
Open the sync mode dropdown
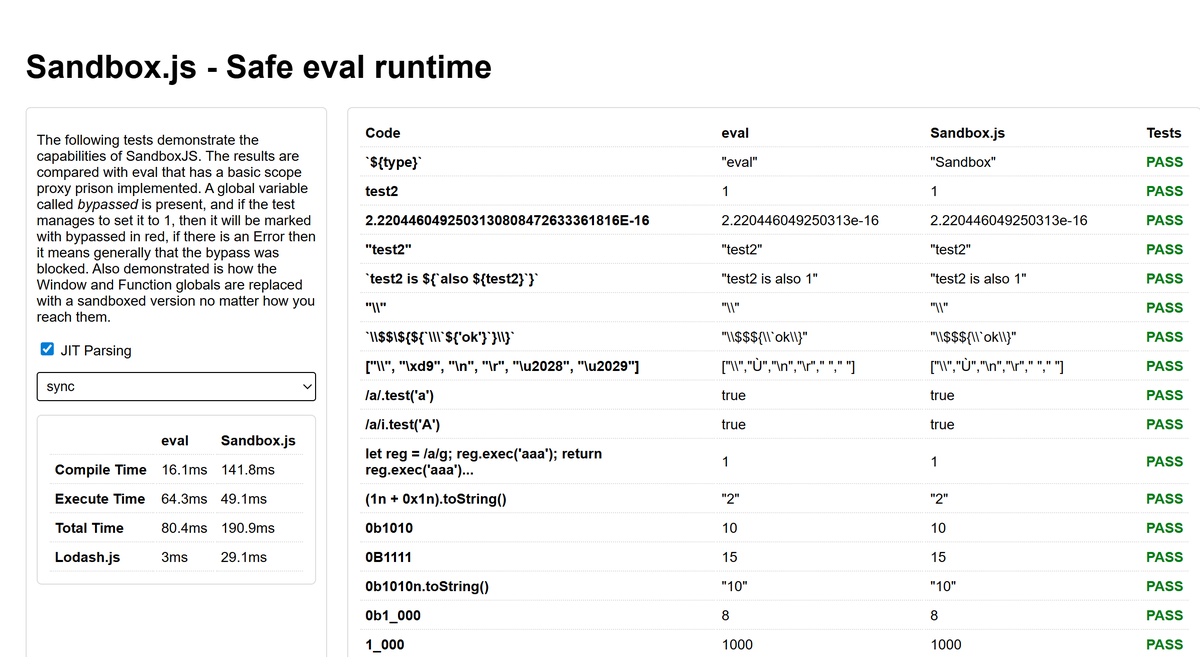[176, 386]
